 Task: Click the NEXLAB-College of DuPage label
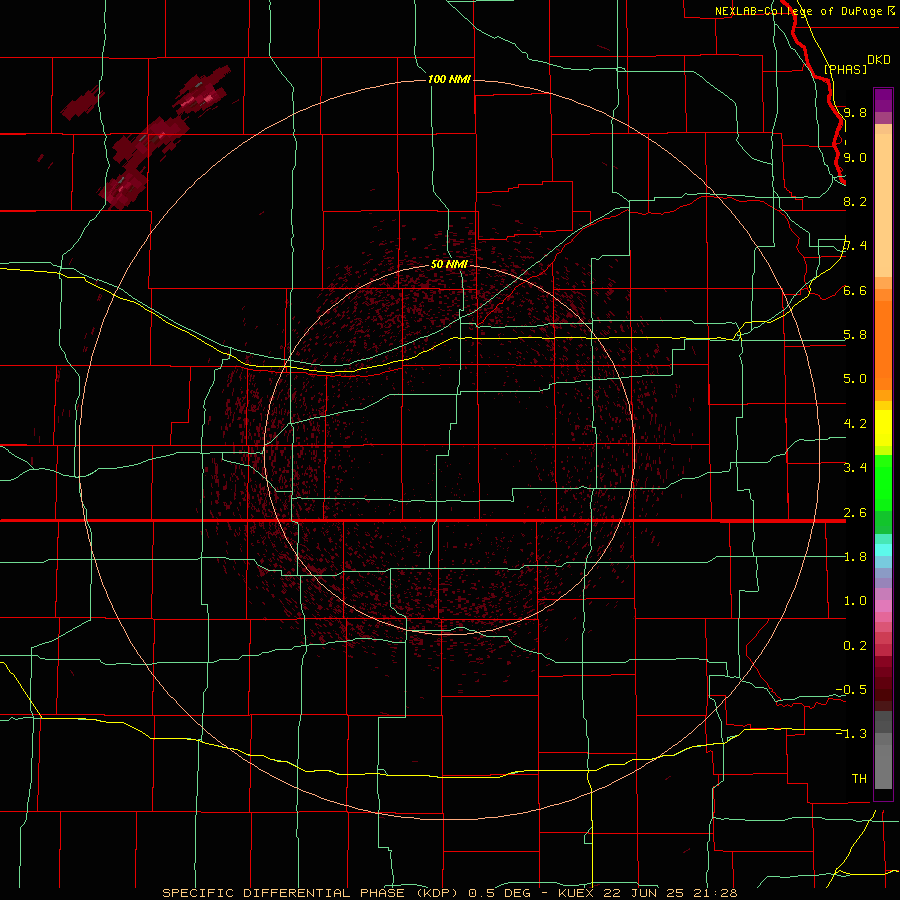[800, 11]
